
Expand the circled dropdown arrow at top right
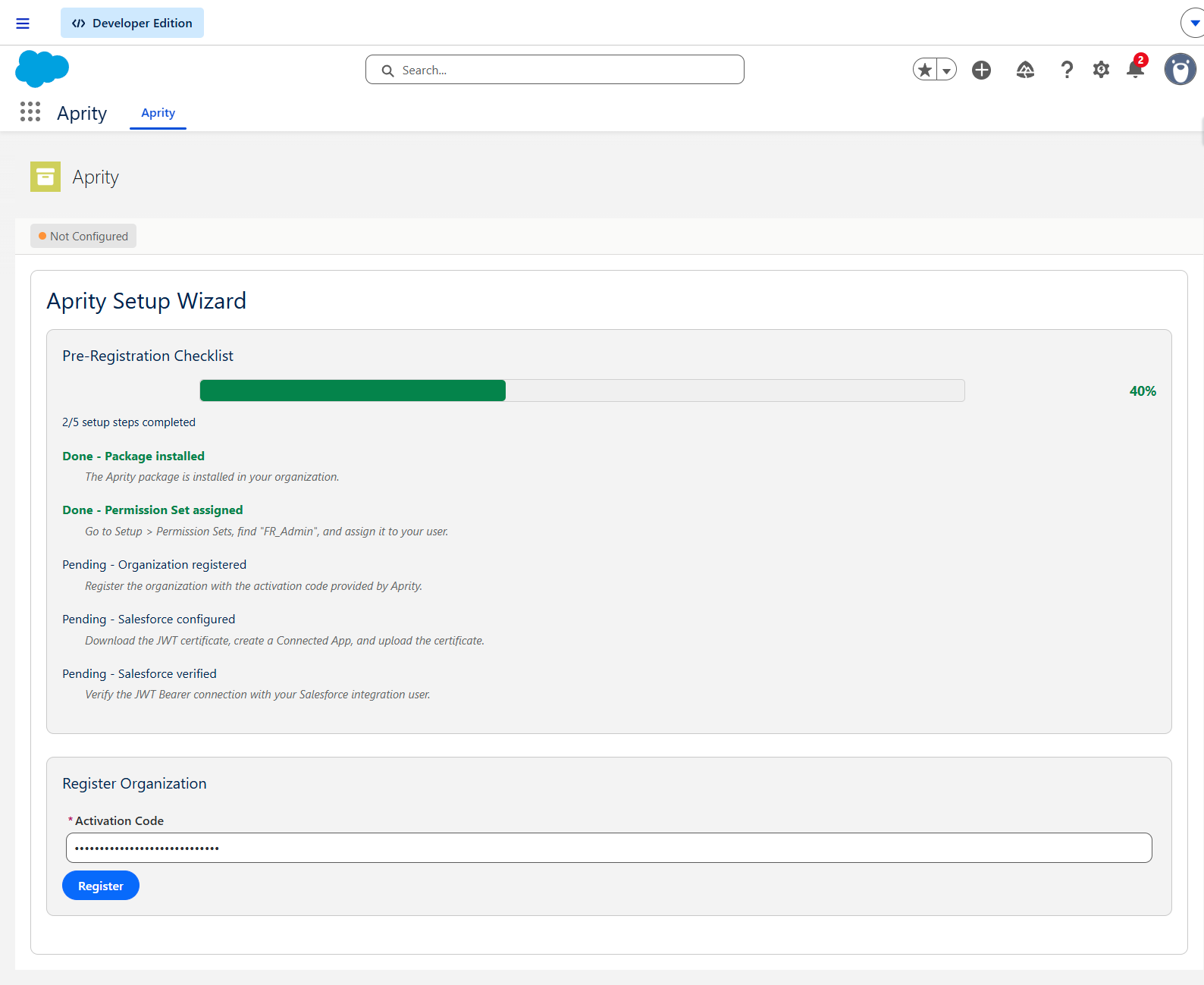pyautogui.click(x=1194, y=23)
